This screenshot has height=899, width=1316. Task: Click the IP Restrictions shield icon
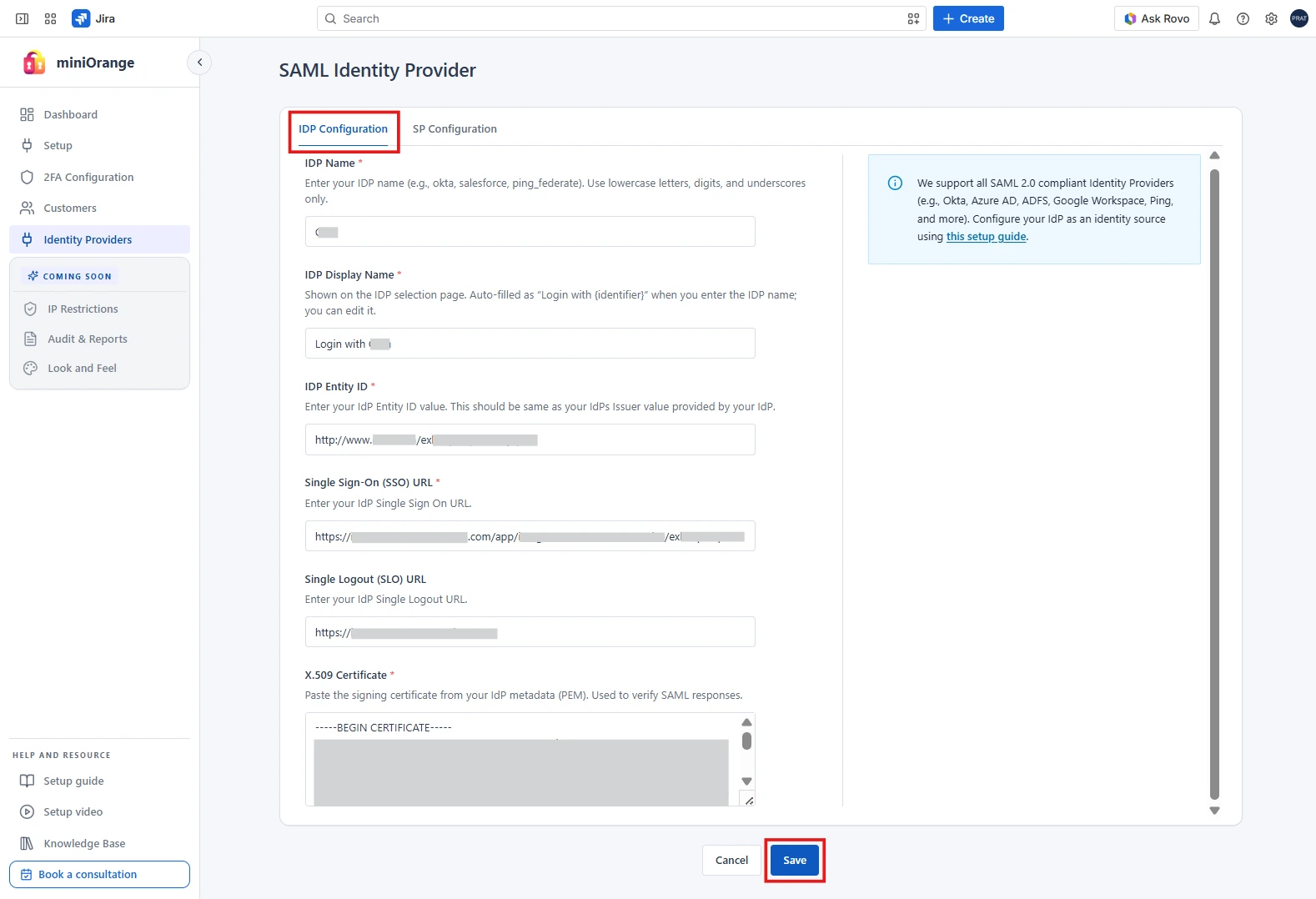coord(31,309)
